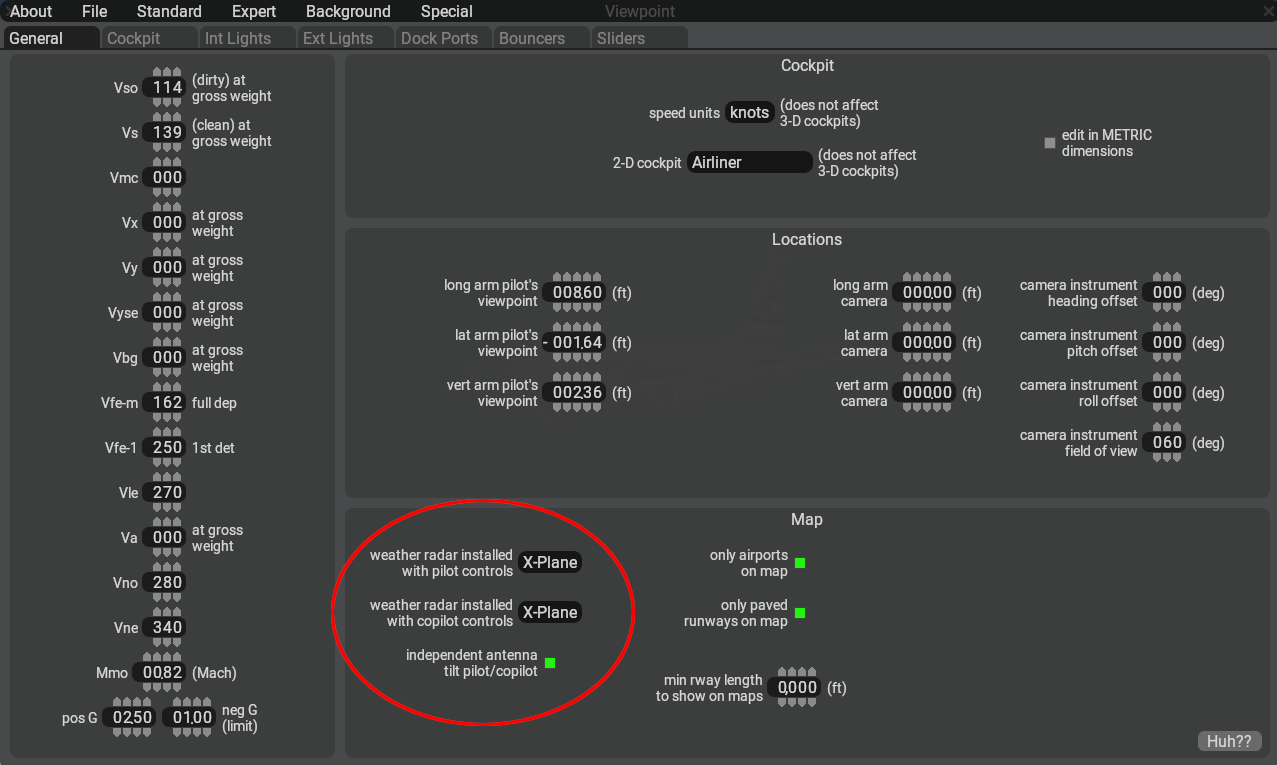This screenshot has height=765, width=1277.
Task: Click down arrow below Vne's first digit
Action: click(158, 642)
